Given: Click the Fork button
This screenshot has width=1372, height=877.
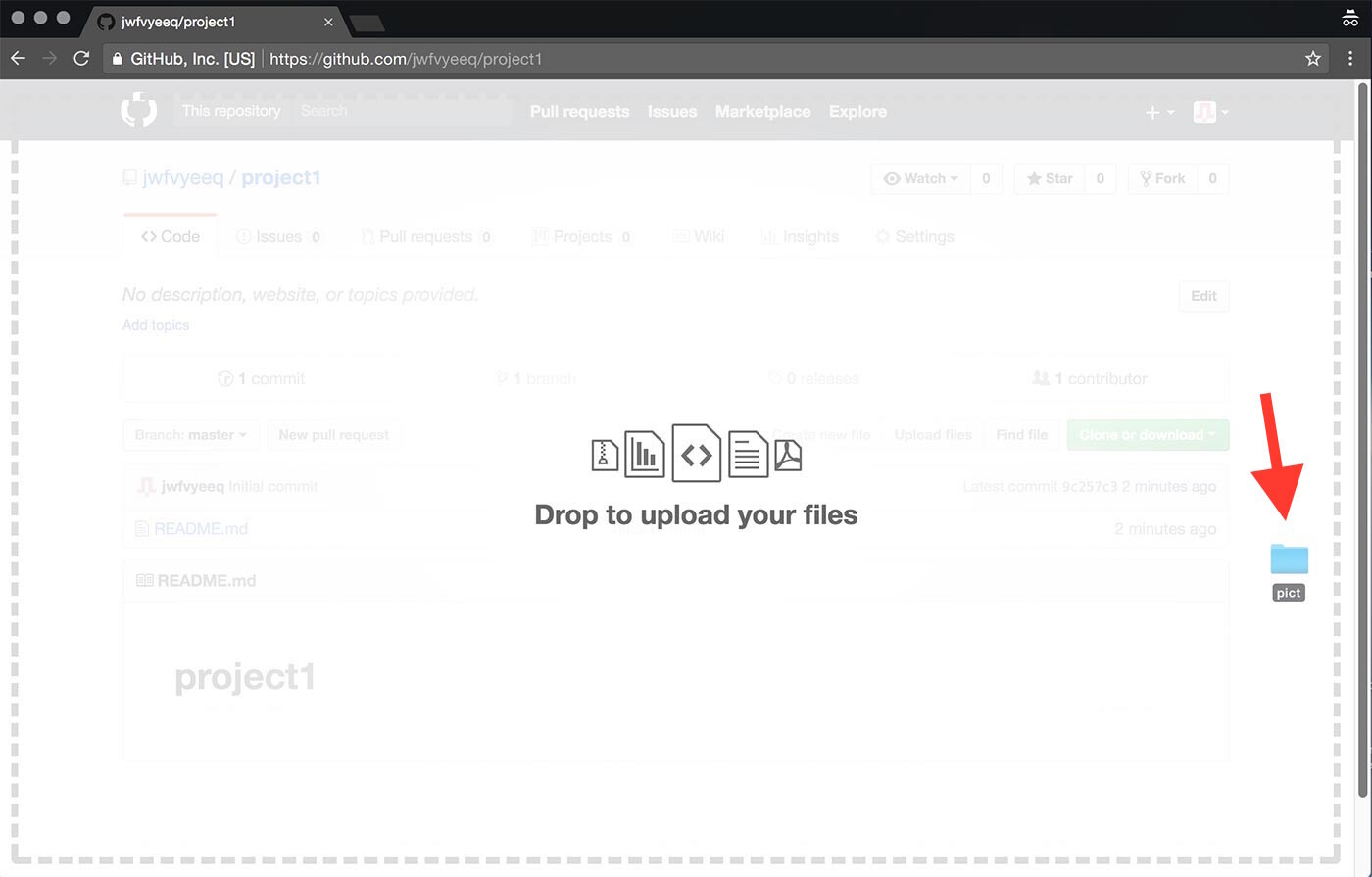Looking at the screenshot, I should tap(1163, 179).
